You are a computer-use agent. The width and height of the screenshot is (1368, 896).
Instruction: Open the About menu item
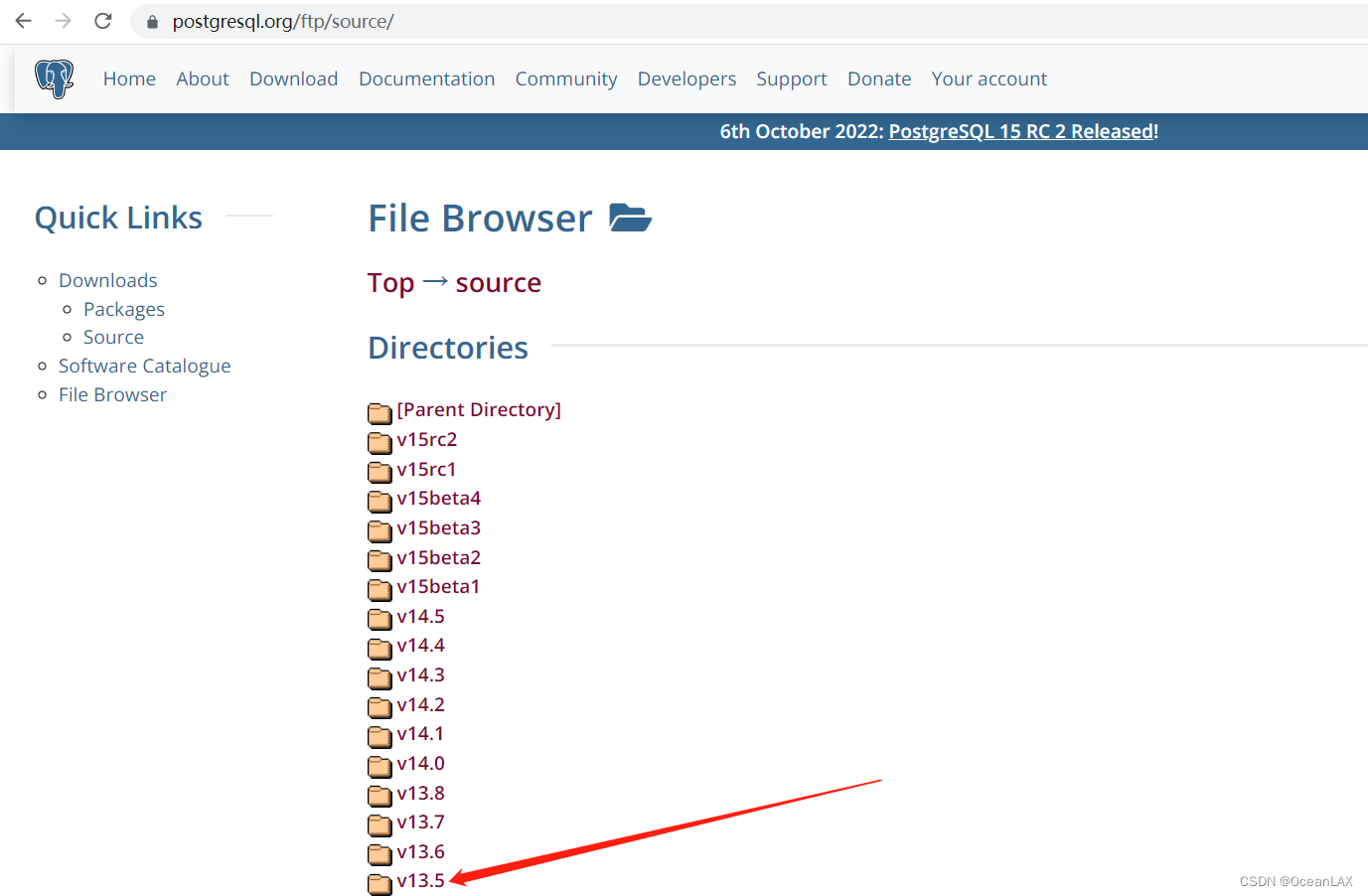click(203, 78)
